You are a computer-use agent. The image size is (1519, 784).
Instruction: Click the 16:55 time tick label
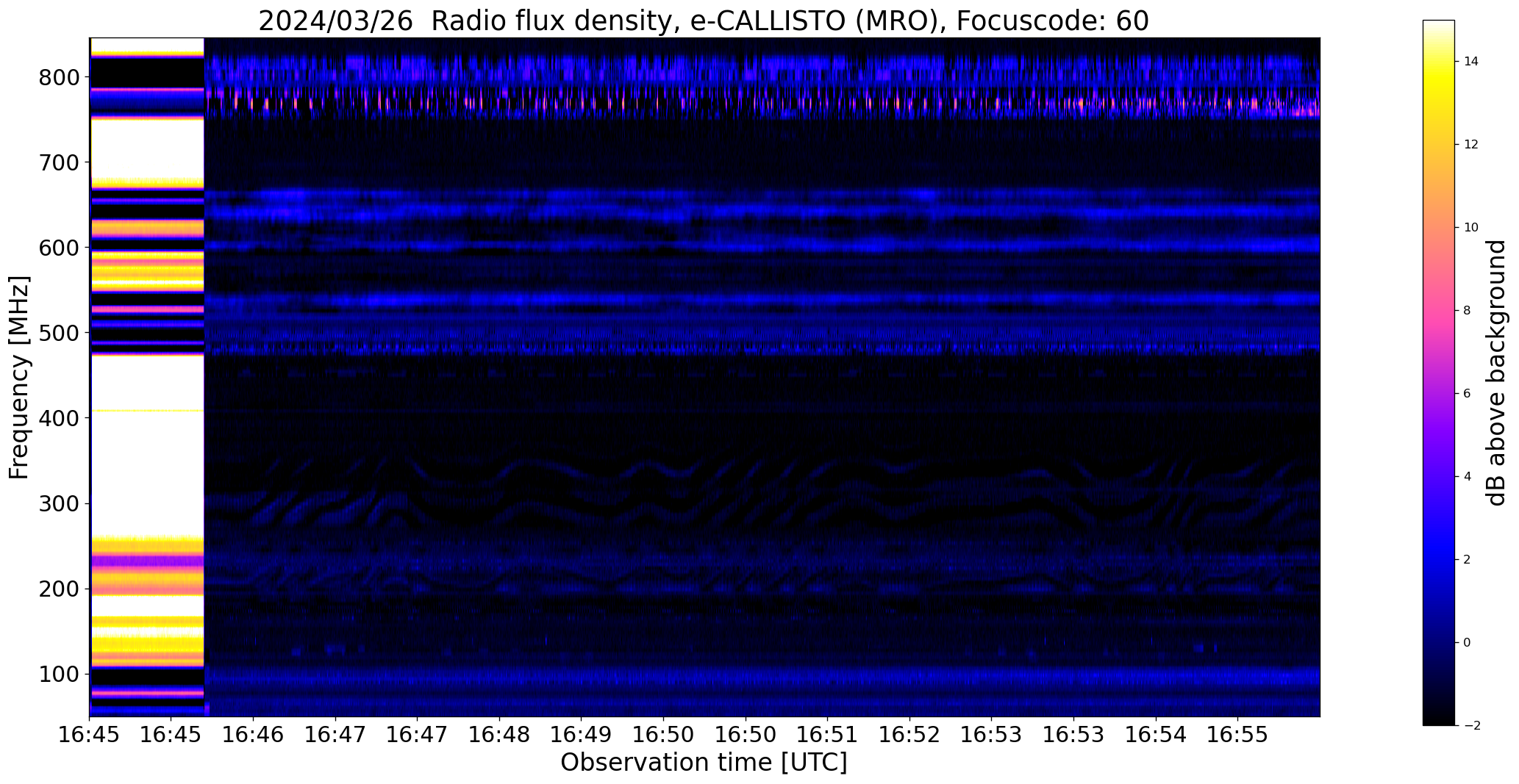pos(1238,735)
